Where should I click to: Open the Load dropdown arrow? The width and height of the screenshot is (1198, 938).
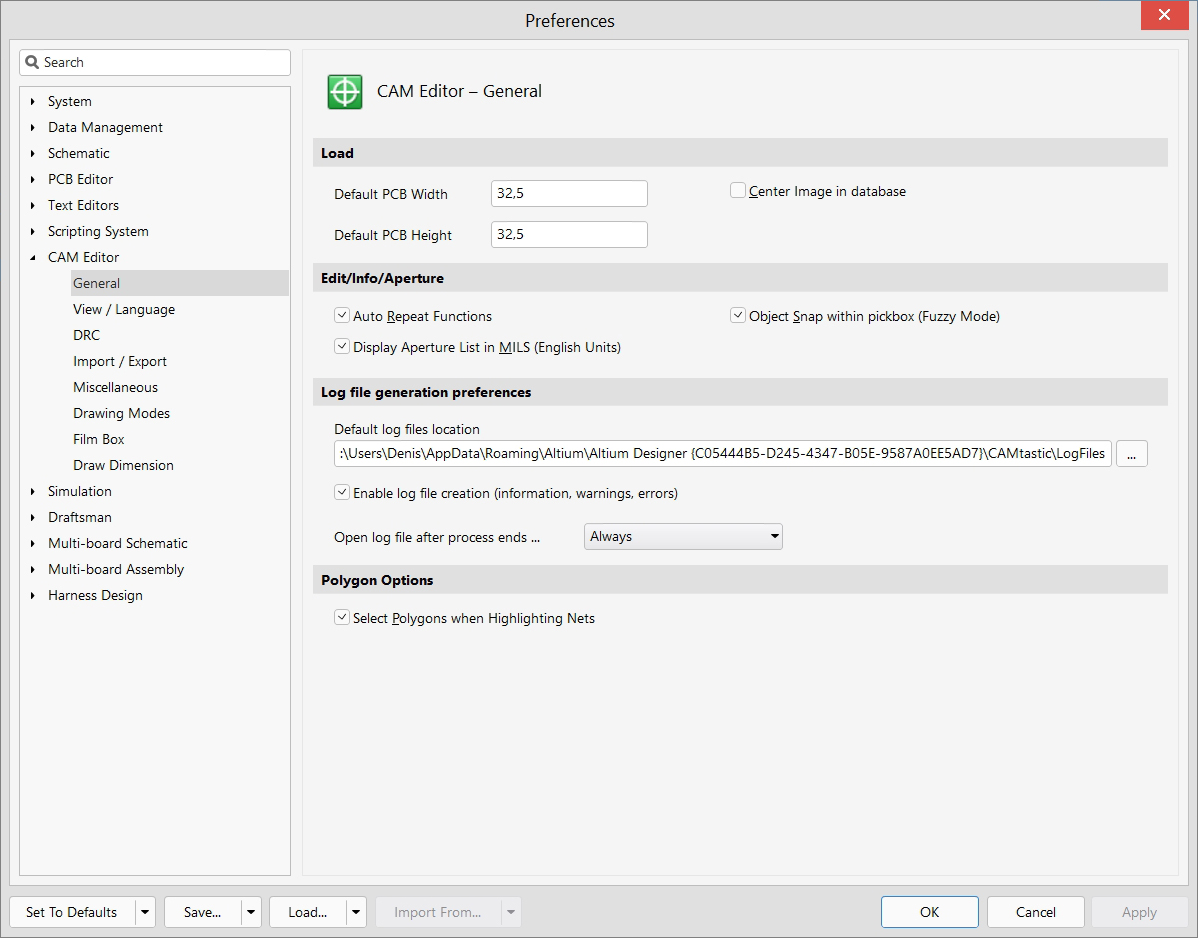coord(356,912)
